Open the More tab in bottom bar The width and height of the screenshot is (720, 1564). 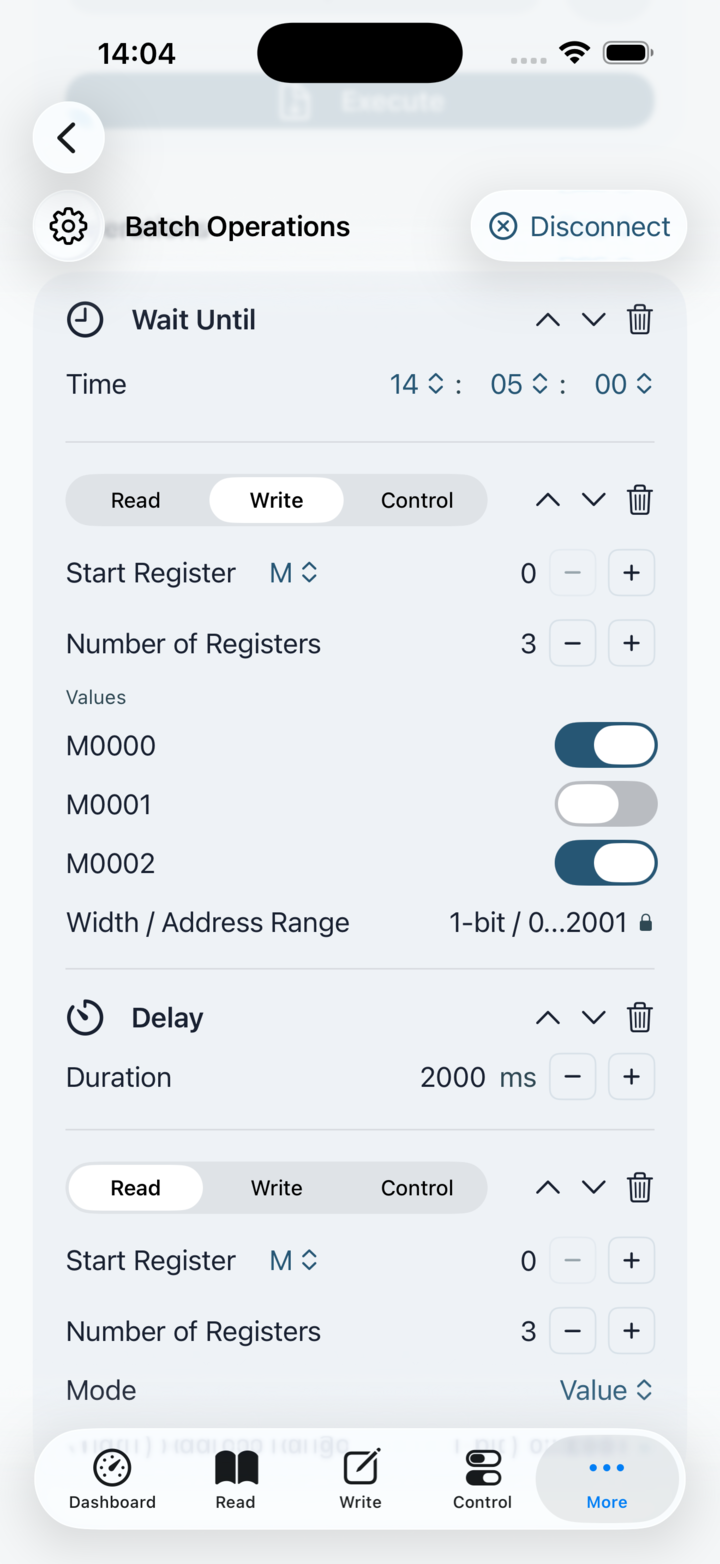point(607,1479)
